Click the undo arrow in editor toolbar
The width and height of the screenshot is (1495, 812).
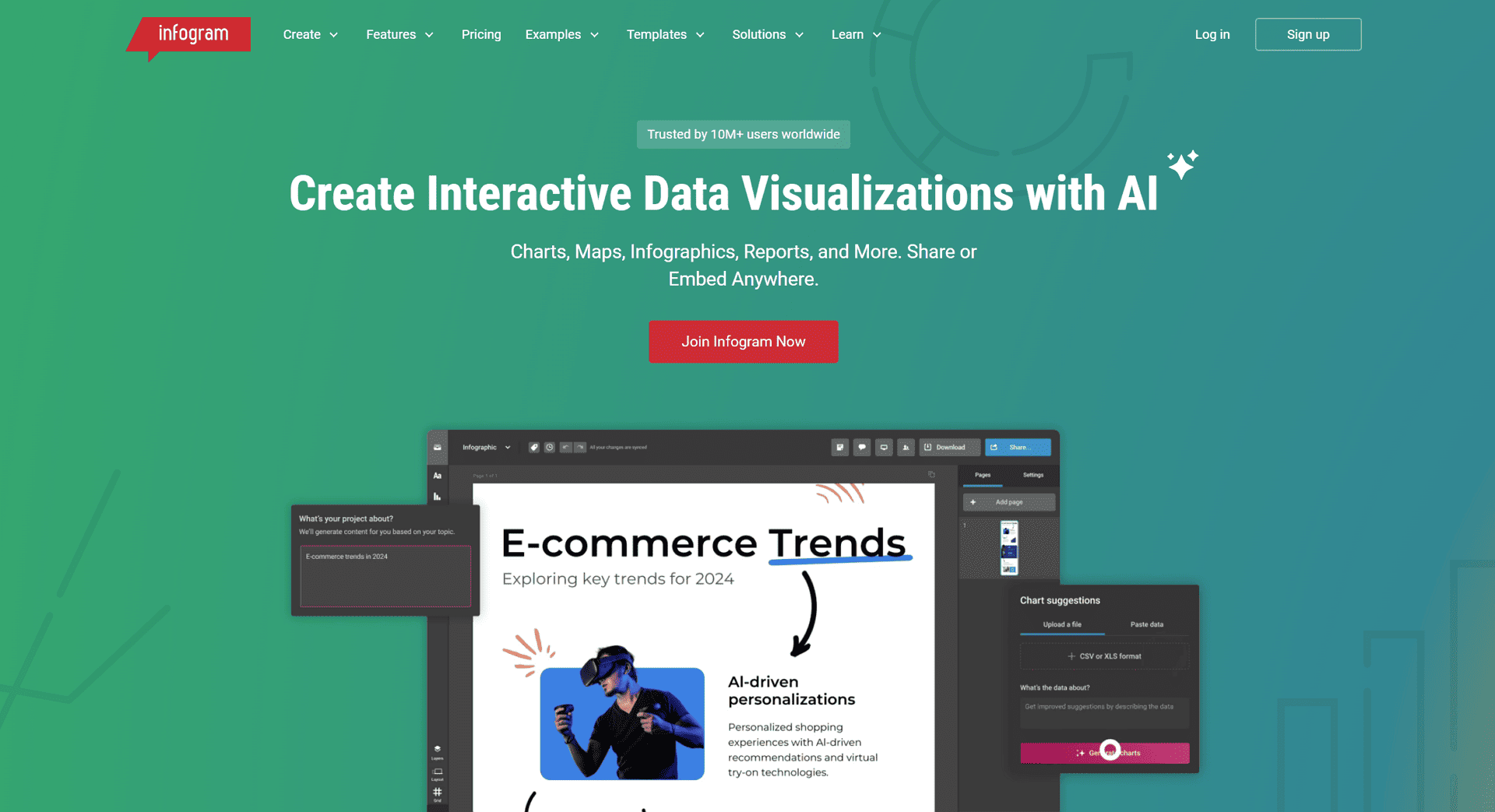[566, 448]
